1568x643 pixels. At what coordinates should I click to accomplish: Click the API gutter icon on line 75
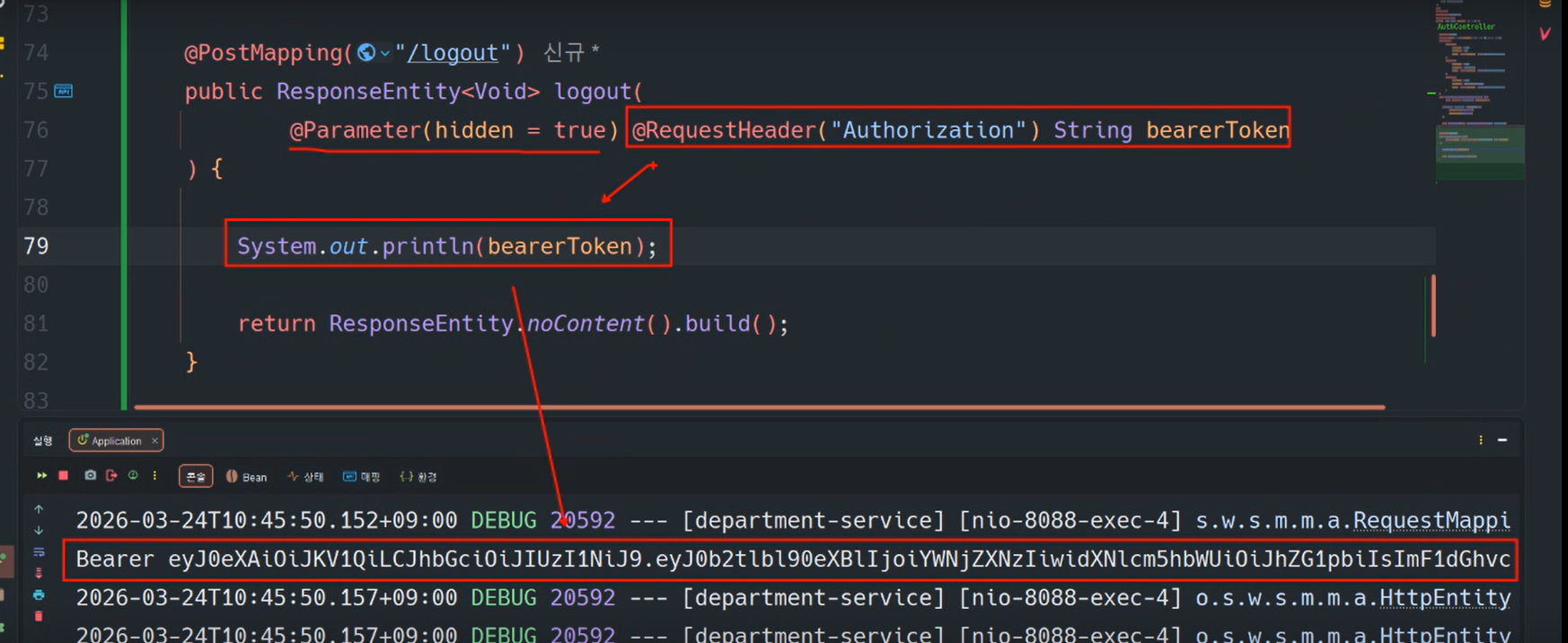(64, 91)
